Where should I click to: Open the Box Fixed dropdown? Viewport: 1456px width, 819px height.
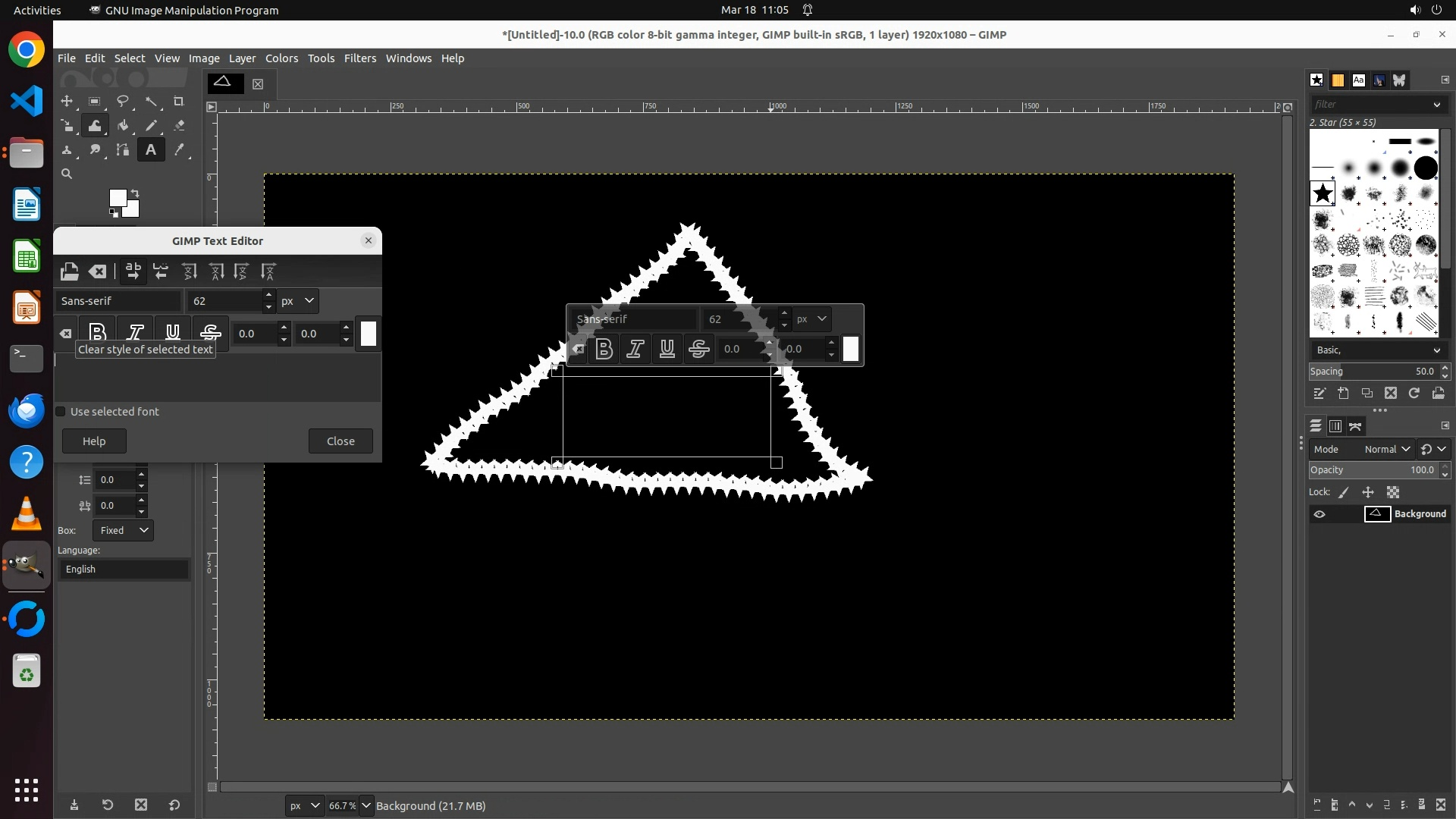pyautogui.click(x=123, y=530)
